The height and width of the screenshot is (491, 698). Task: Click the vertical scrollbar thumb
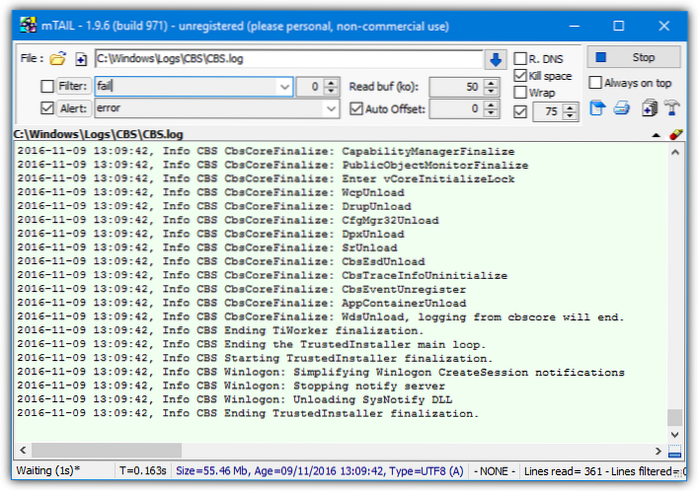(x=674, y=418)
